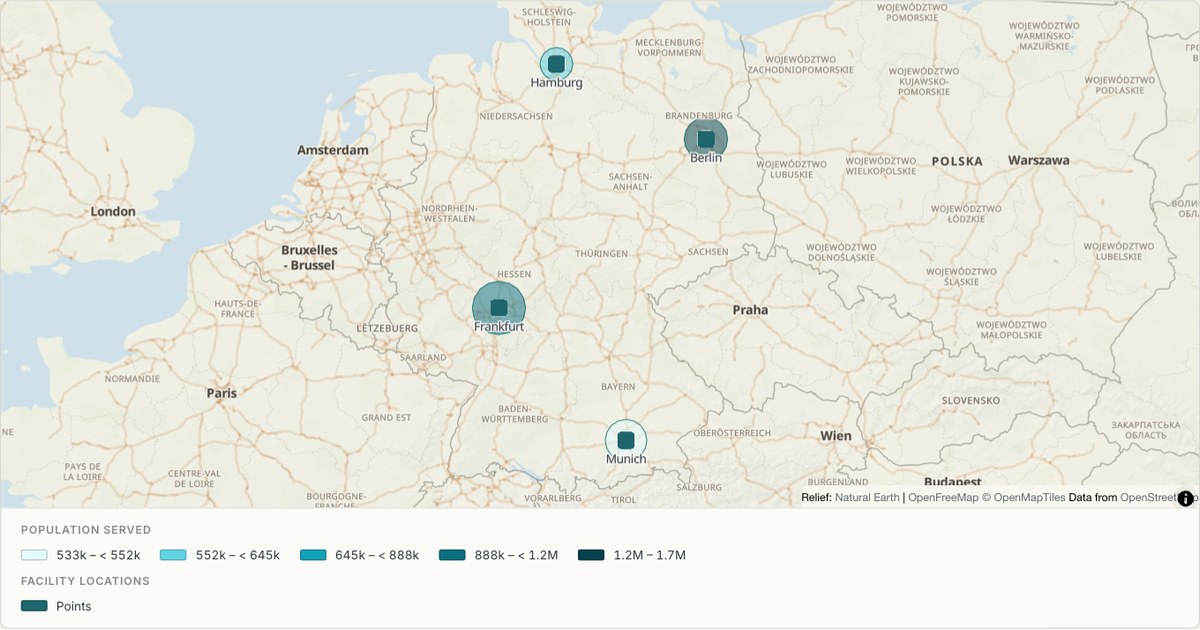Screen dimensions: 1200x630
Task: Click the Points legend swatch
Action: [34, 606]
